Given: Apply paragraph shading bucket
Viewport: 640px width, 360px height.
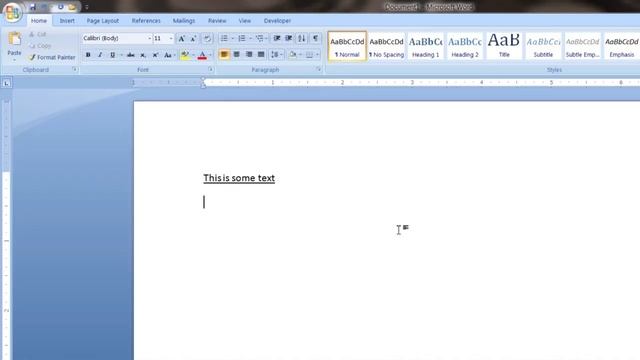Looking at the screenshot, I should 293,55.
